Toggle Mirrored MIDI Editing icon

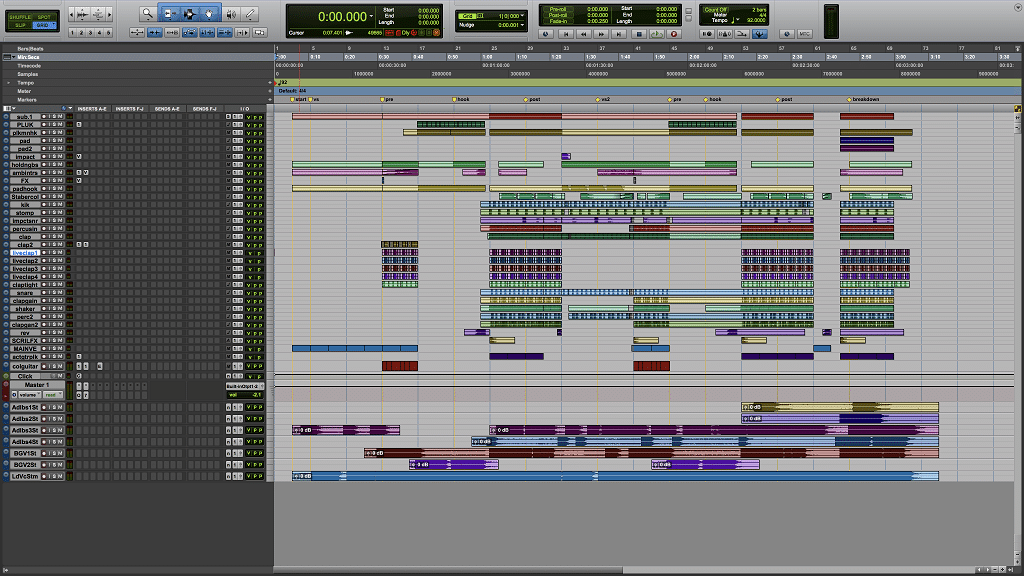[172, 33]
